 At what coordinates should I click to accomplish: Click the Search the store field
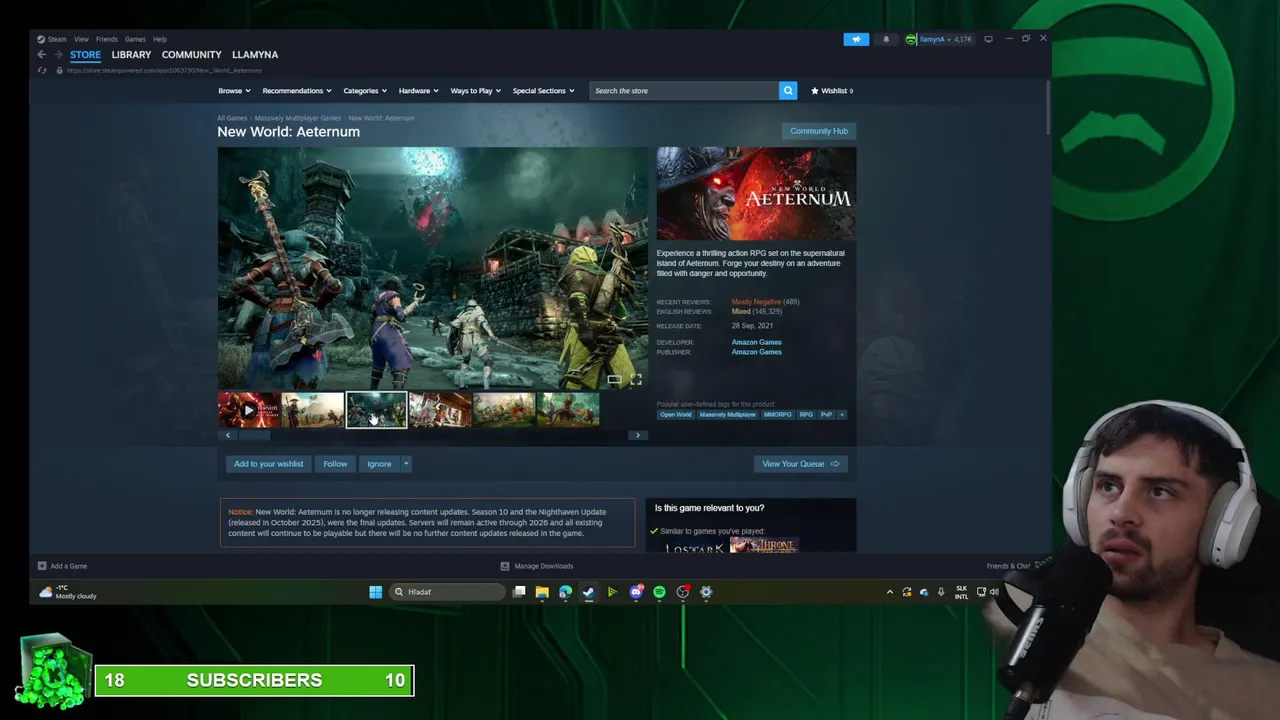pyautogui.click(x=684, y=91)
